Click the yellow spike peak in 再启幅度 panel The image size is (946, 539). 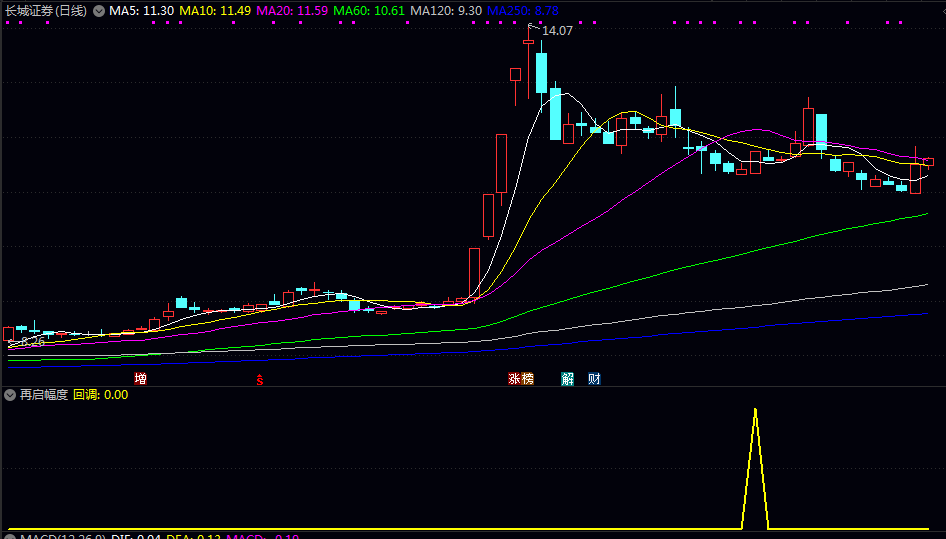pyautogui.click(x=755, y=410)
